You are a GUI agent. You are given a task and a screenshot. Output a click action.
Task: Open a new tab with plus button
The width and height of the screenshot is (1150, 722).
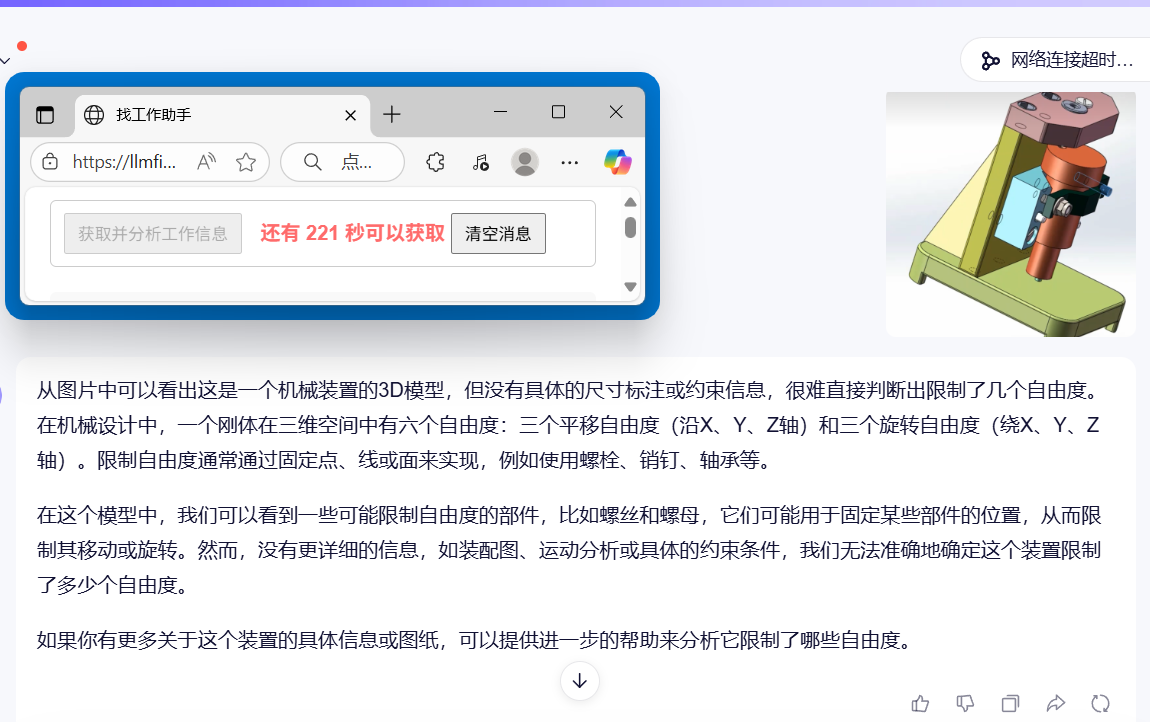[x=392, y=114]
